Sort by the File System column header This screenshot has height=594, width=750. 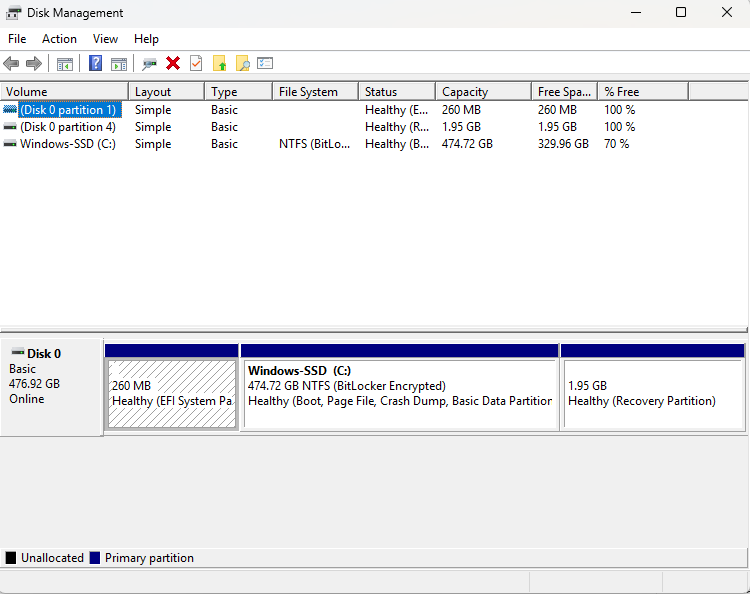click(316, 91)
